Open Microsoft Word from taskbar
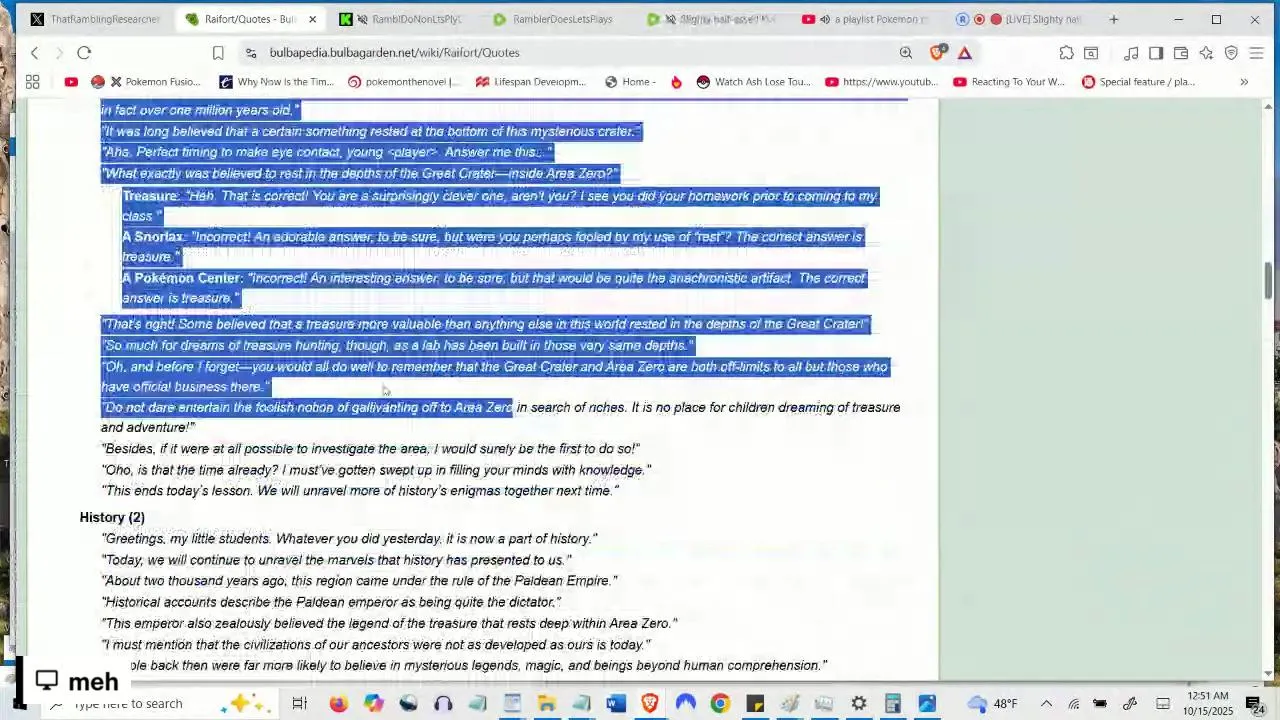1280x720 pixels. point(615,704)
